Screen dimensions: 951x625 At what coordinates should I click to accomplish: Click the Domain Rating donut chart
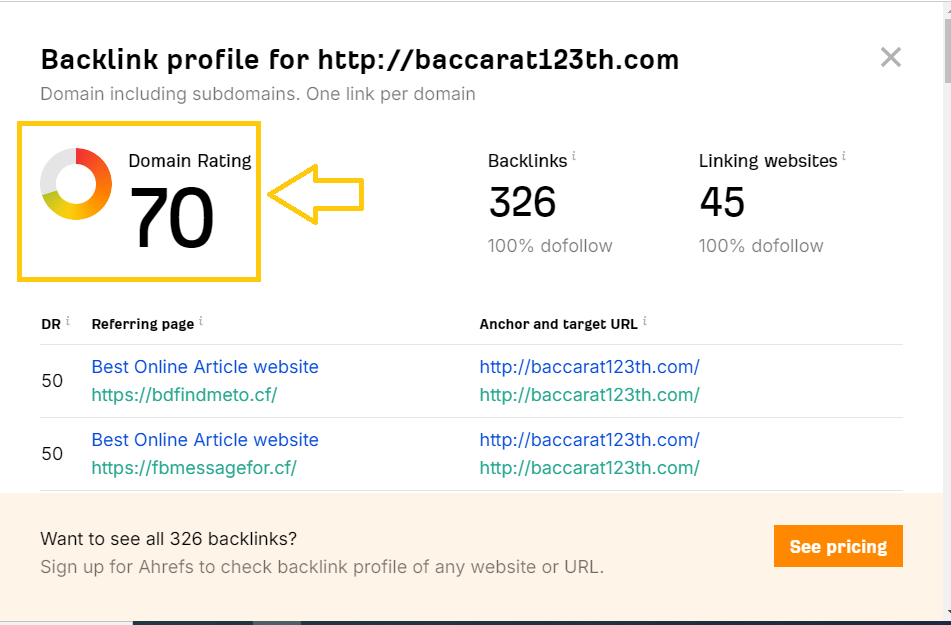click(x=76, y=184)
